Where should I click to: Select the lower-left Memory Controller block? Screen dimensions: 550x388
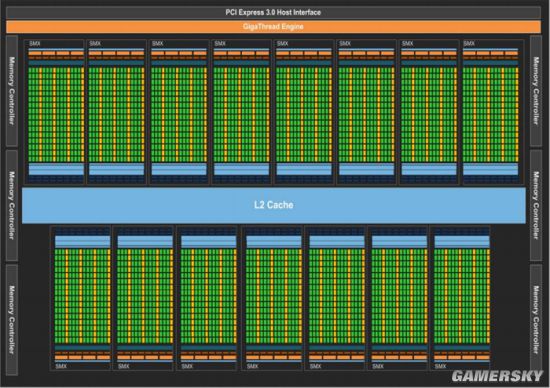pyautogui.click(x=12, y=320)
